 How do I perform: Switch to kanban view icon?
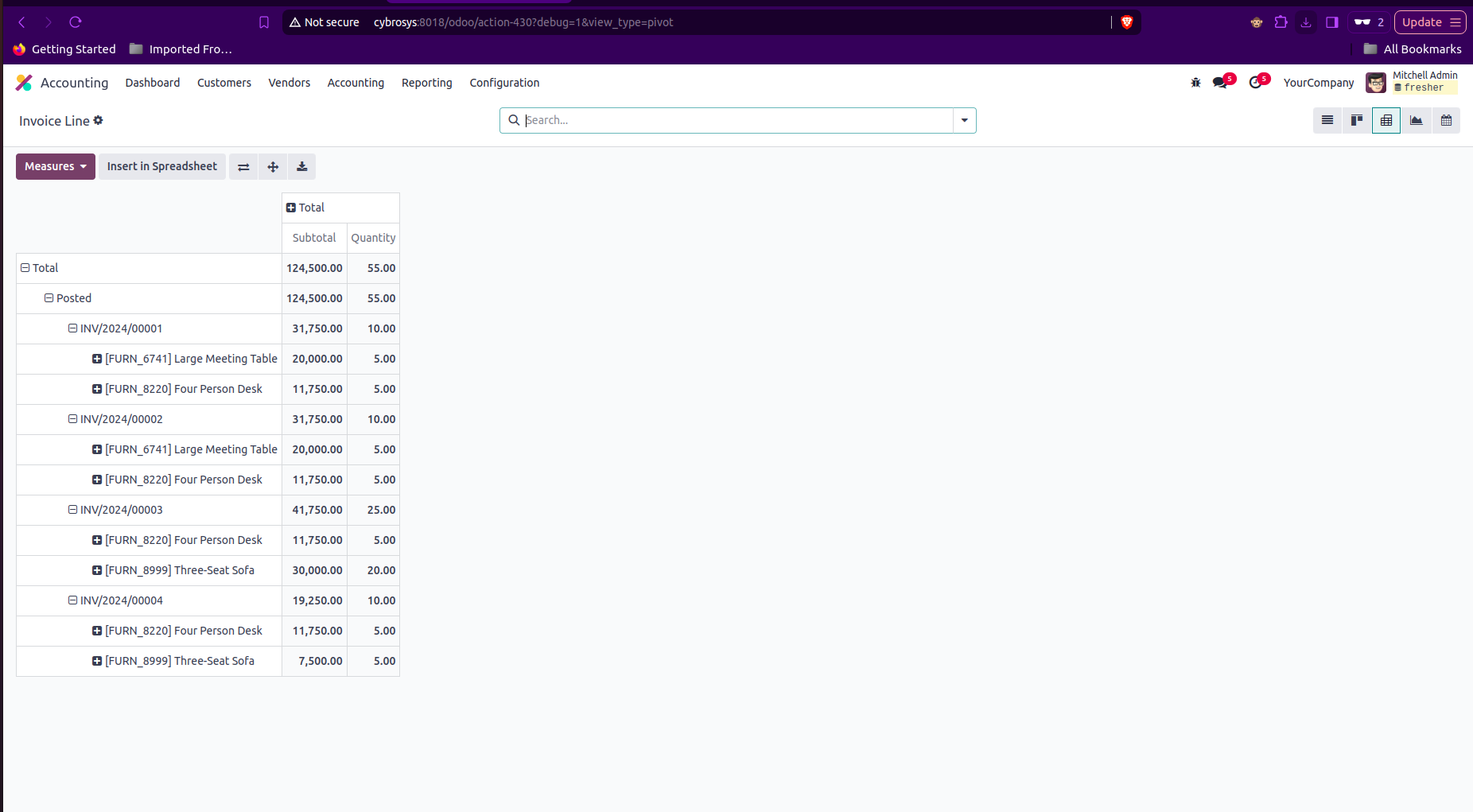(x=1357, y=120)
